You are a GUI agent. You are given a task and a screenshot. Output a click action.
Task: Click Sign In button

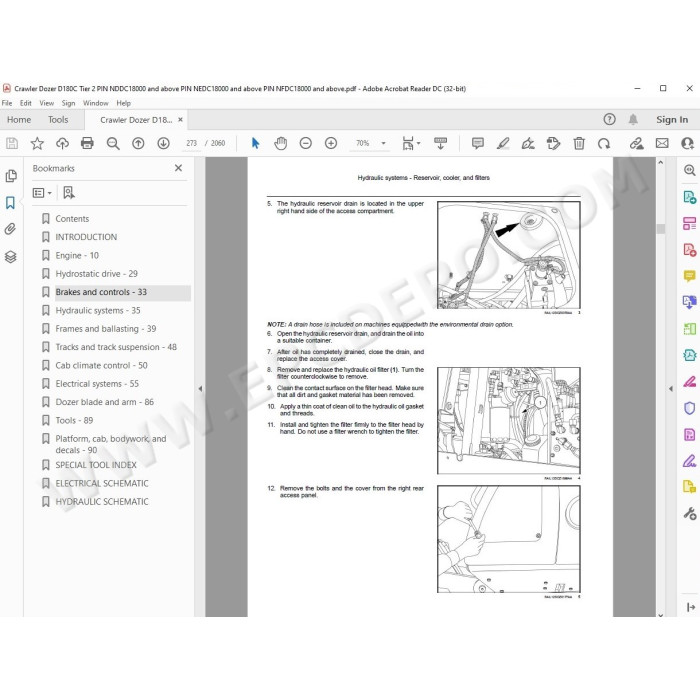point(671,120)
